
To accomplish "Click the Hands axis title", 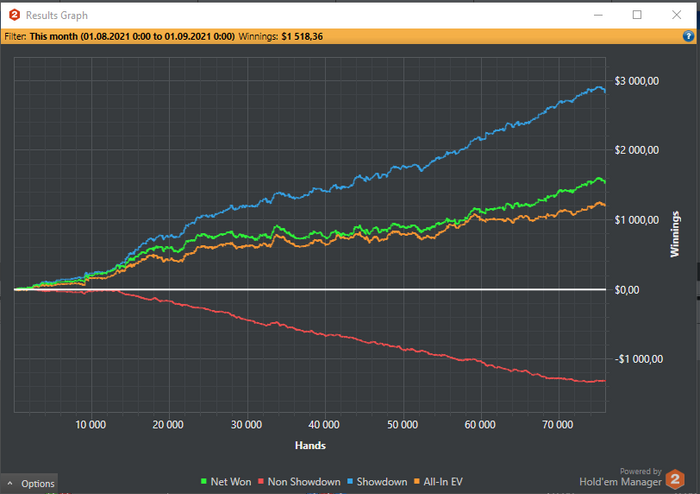I will coord(310,445).
